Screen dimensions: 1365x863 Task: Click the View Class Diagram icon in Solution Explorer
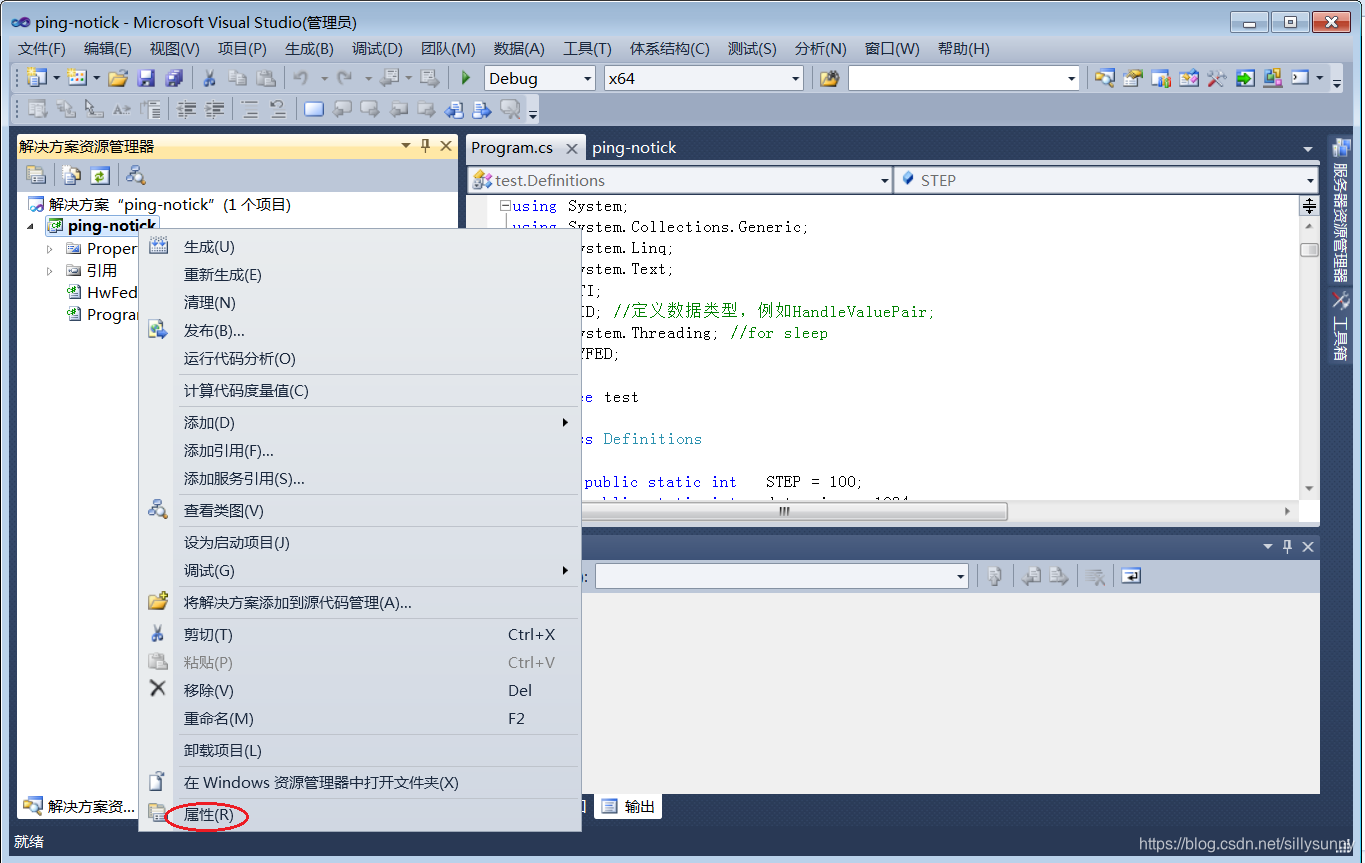click(135, 176)
